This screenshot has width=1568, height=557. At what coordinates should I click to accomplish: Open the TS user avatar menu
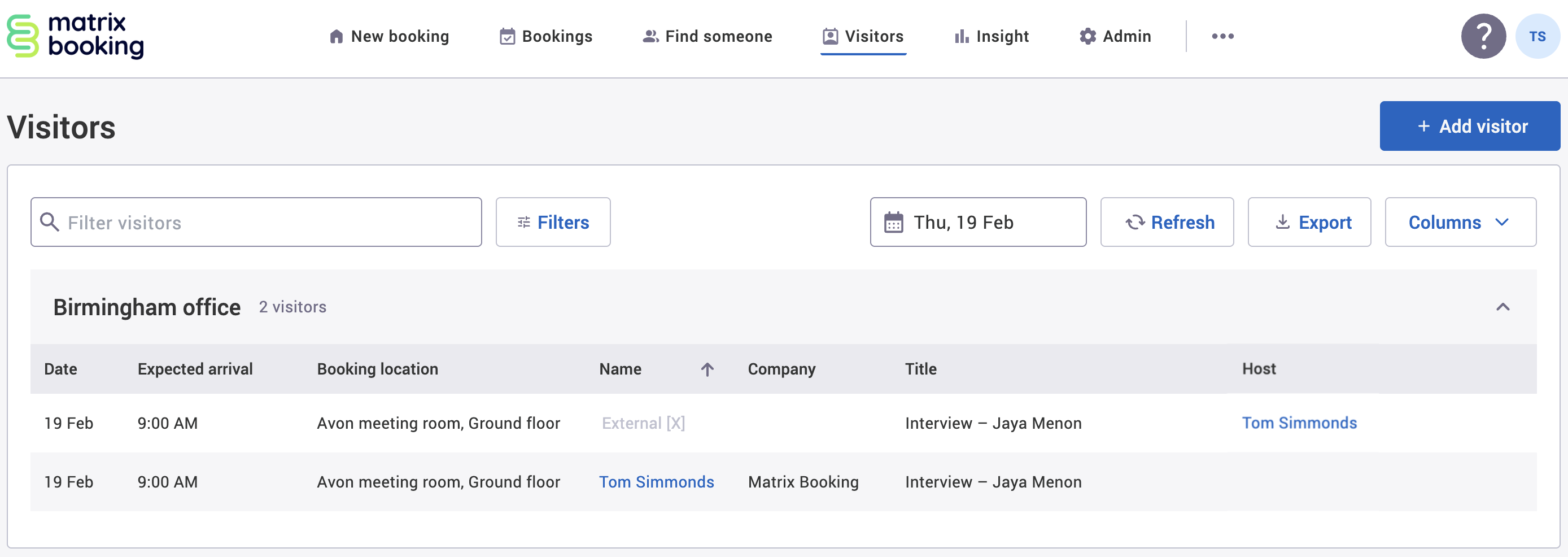1537,37
